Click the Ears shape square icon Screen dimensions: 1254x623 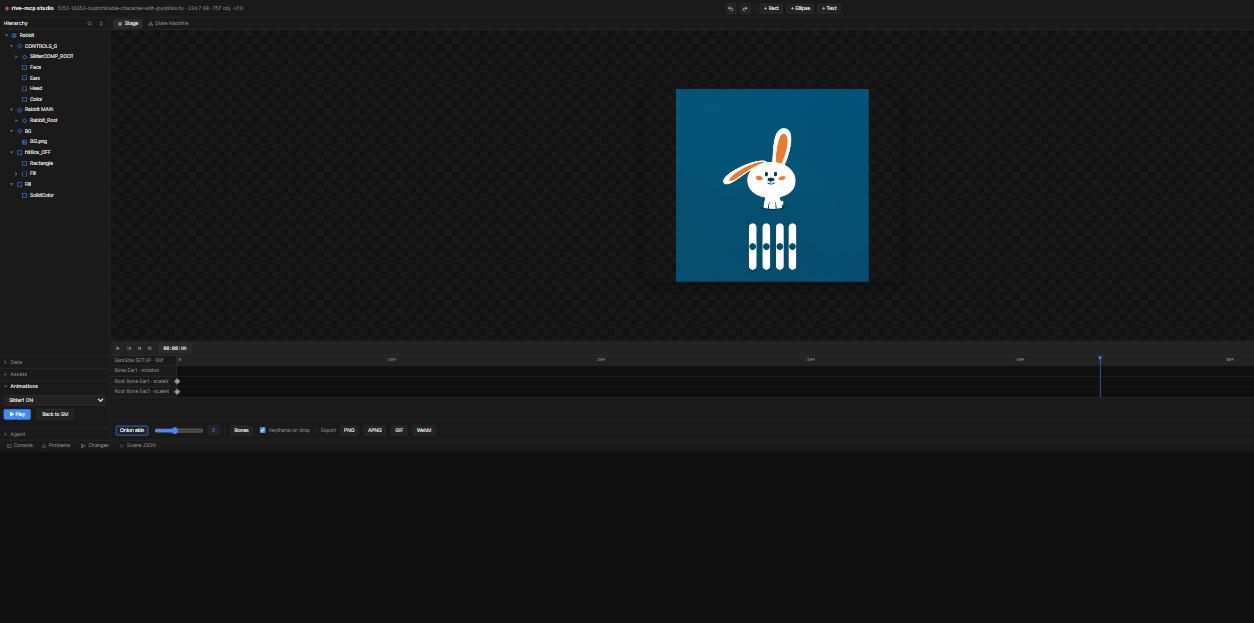(24, 78)
